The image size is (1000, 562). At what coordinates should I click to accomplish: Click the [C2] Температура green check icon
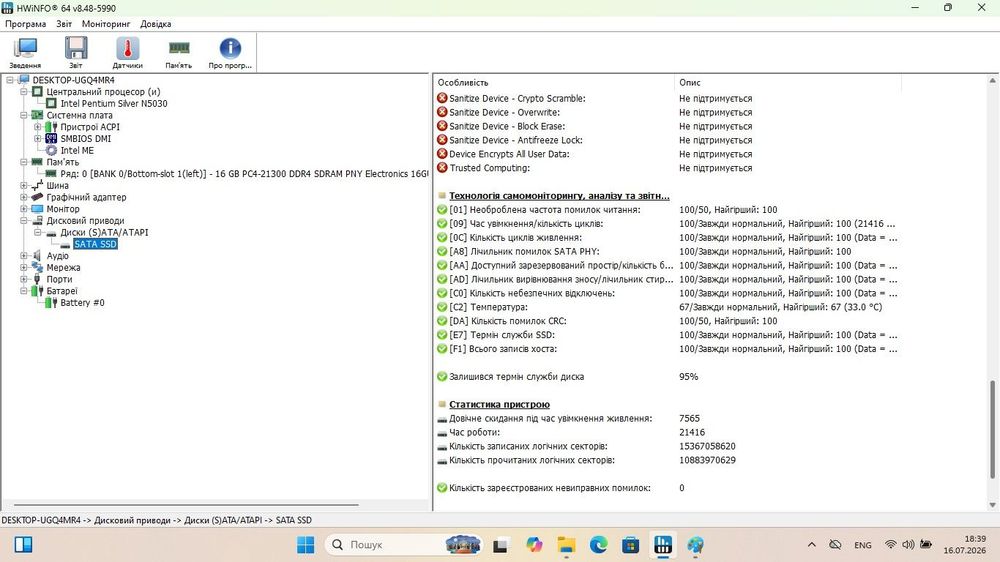(x=442, y=307)
